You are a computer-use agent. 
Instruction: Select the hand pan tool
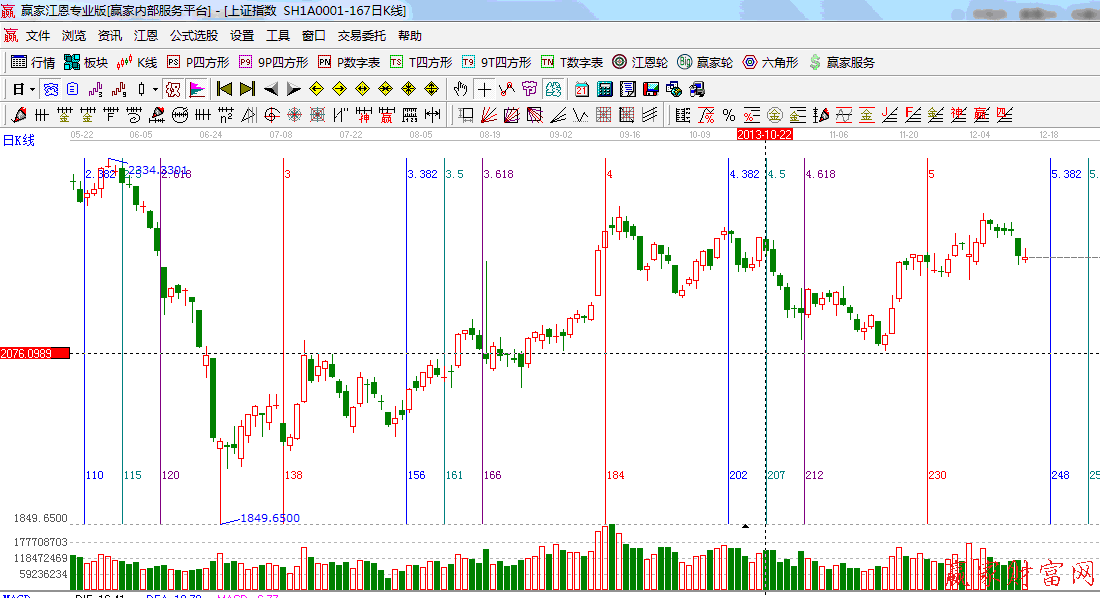click(x=460, y=89)
